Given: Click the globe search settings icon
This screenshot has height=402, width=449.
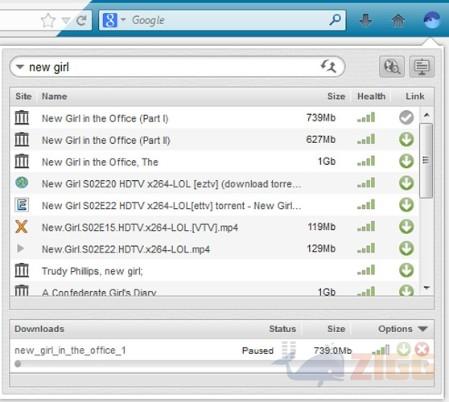Looking at the screenshot, I should click(x=392, y=66).
